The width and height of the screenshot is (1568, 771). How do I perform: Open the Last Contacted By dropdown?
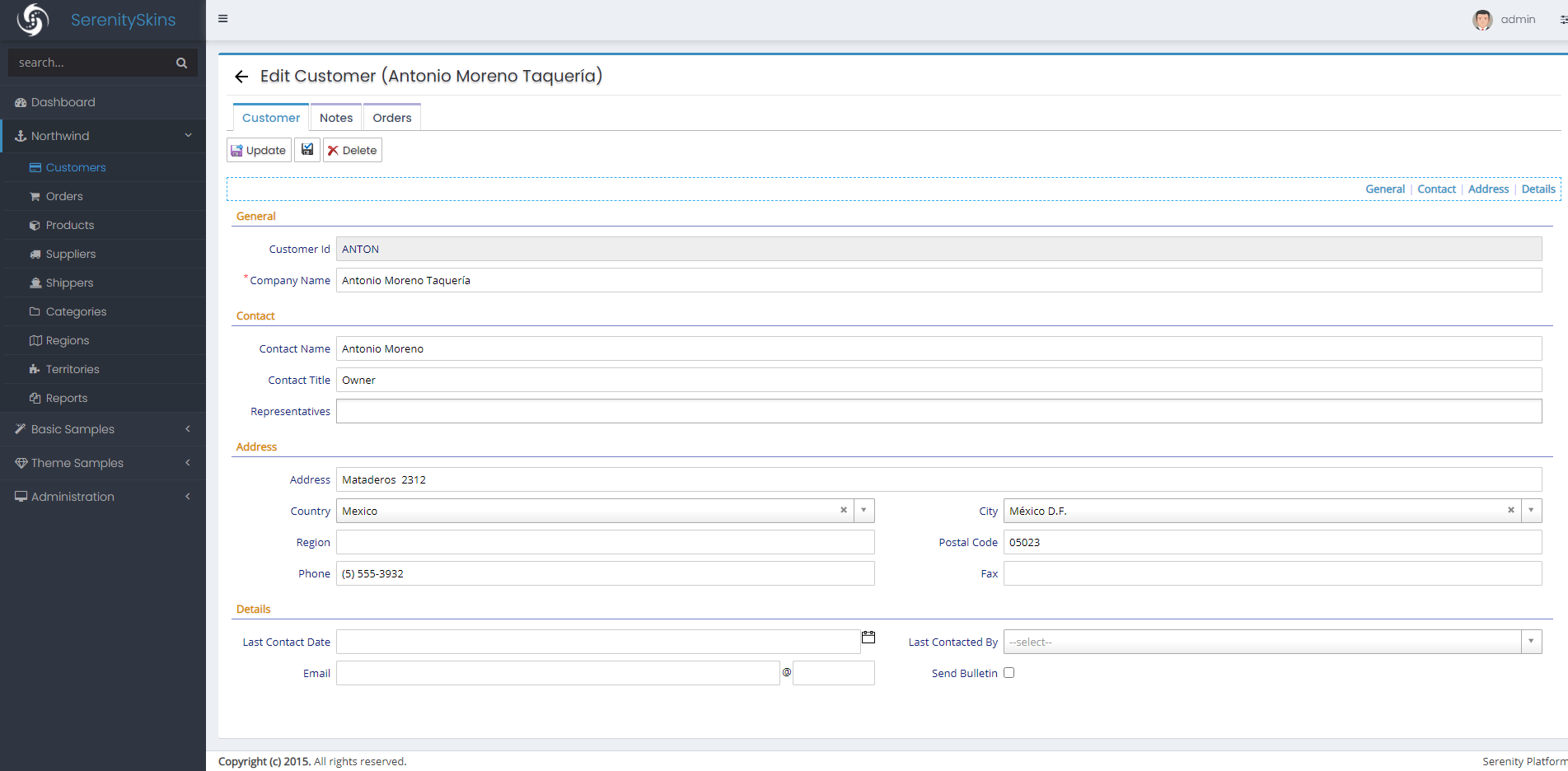click(1531, 642)
